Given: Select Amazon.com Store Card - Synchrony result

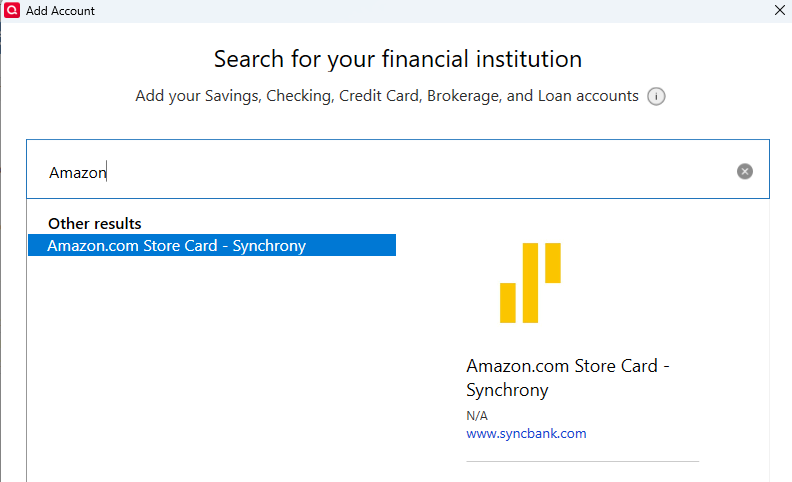Looking at the screenshot, I should [x=177, y=245].
